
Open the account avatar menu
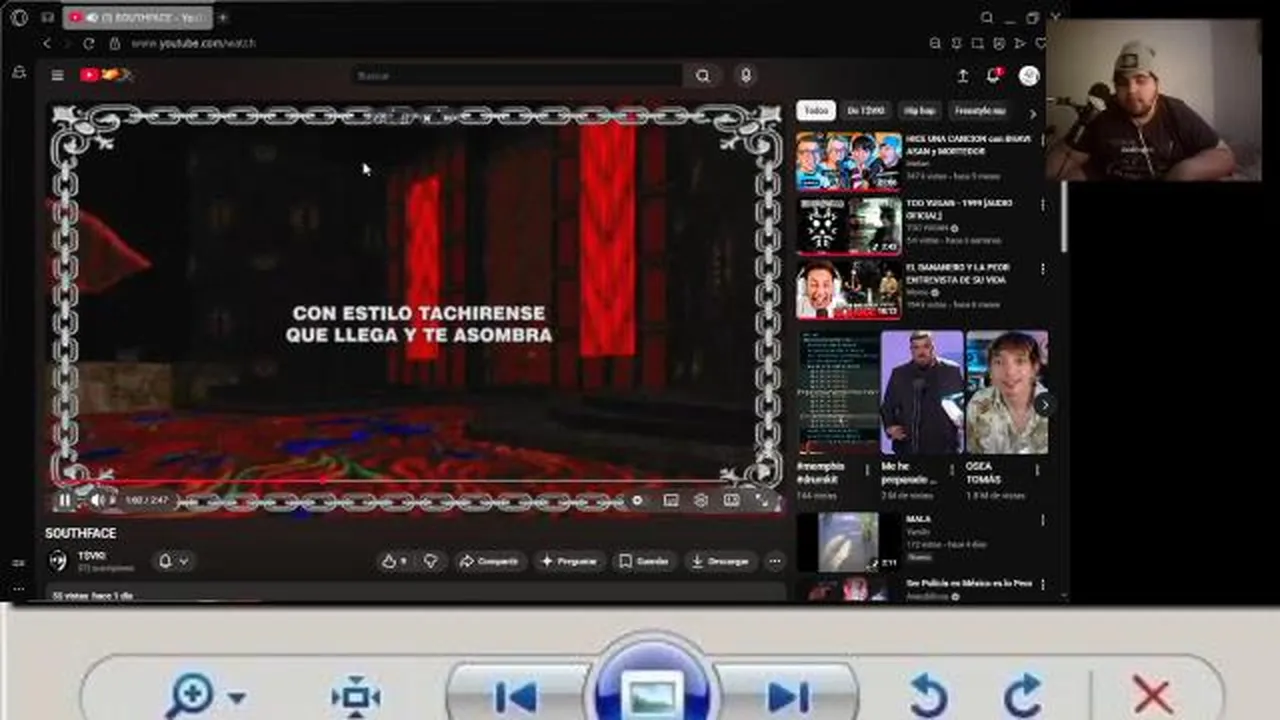[x=1028, y=76]
